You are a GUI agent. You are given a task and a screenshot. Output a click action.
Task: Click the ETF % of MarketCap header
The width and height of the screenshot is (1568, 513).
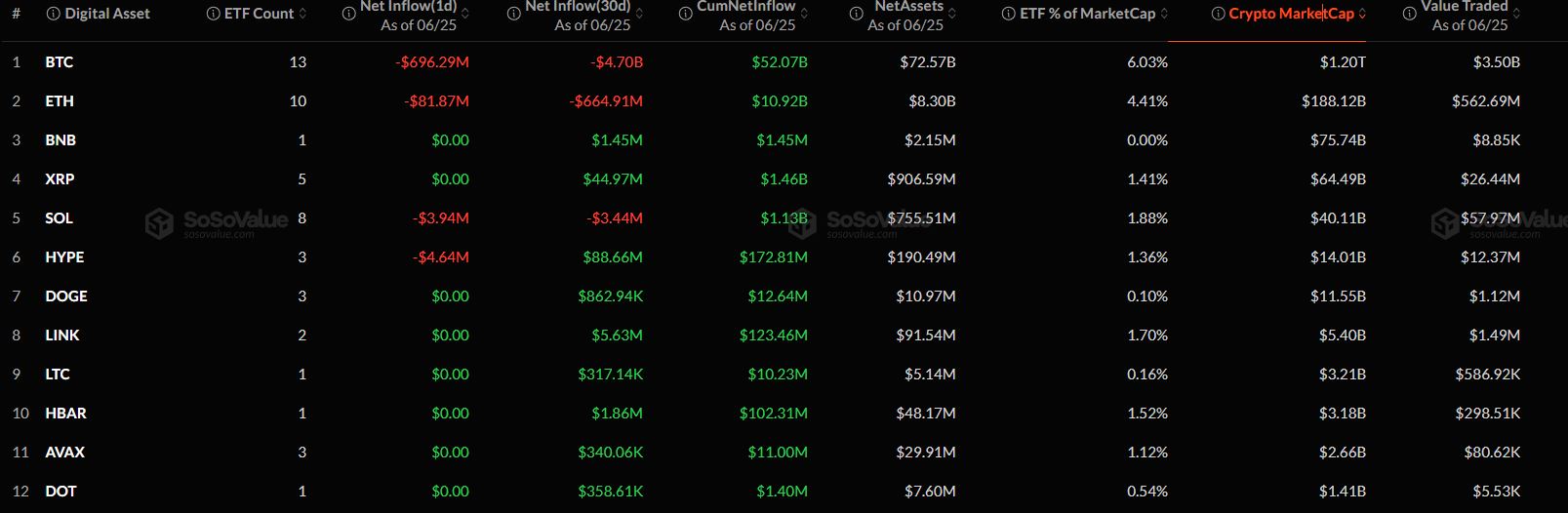pos(1087,14)
